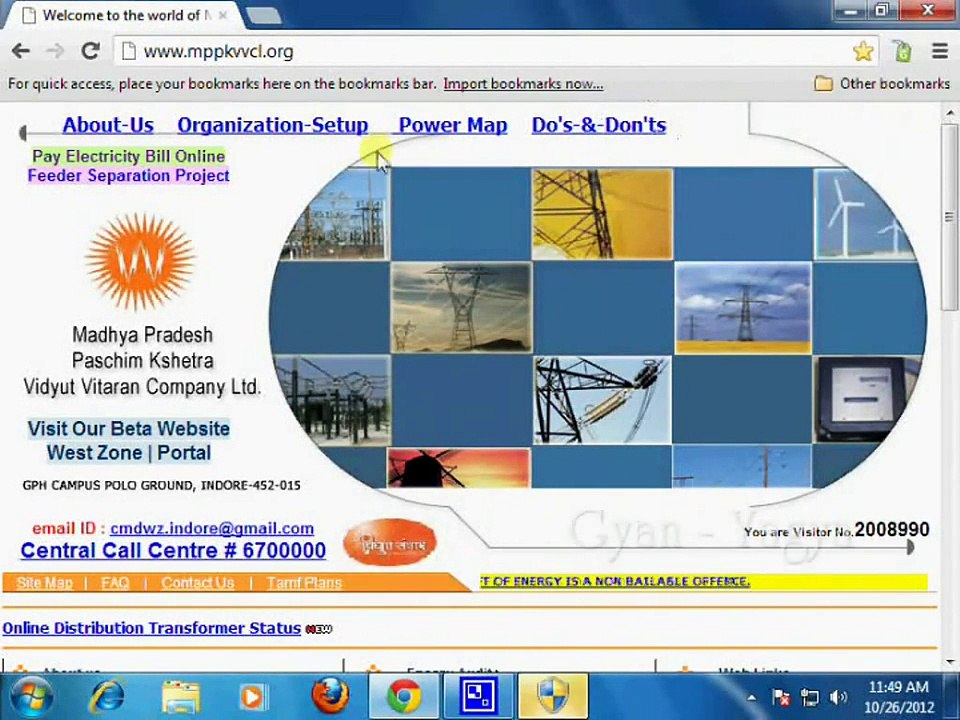This screenshot has height=720, width=960.
Task: Open the Do's-&-Don'ts menu link
Action: tap(599, 125)
